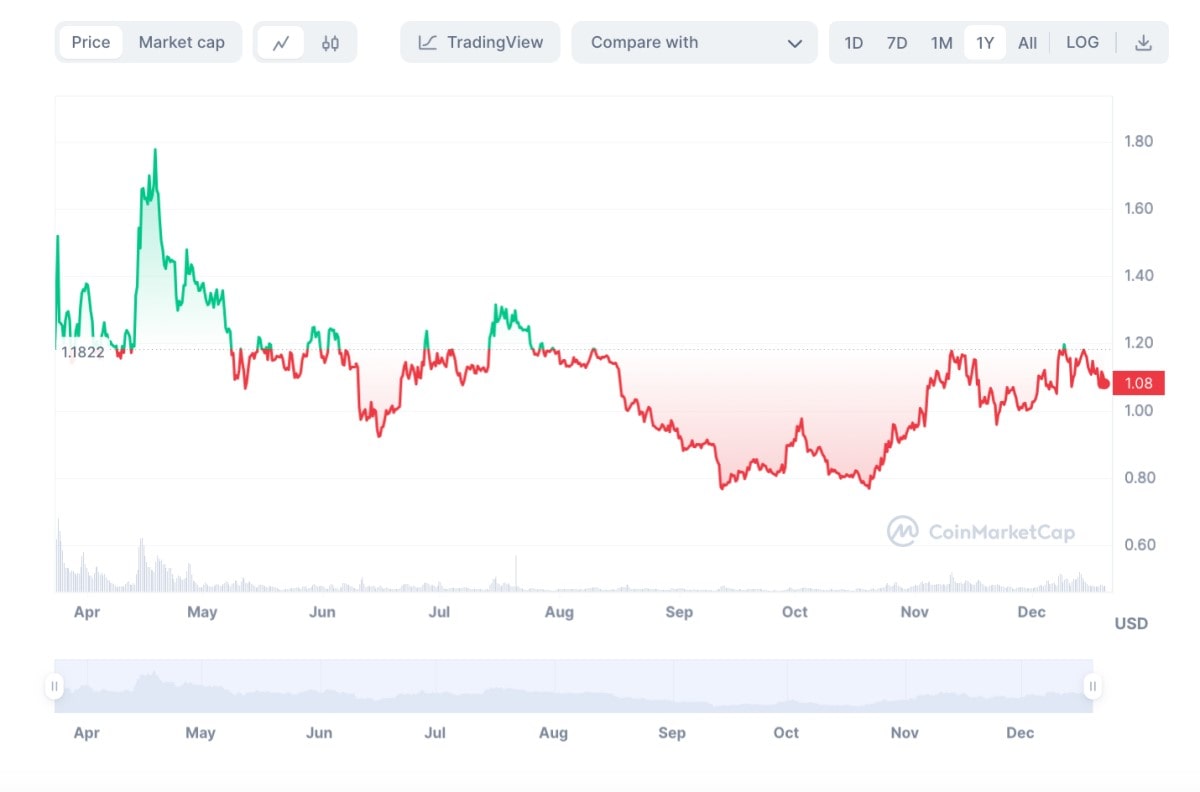1200x792 pixels.
Task: Select the 1M time range tab
Action: coord(941,43)
